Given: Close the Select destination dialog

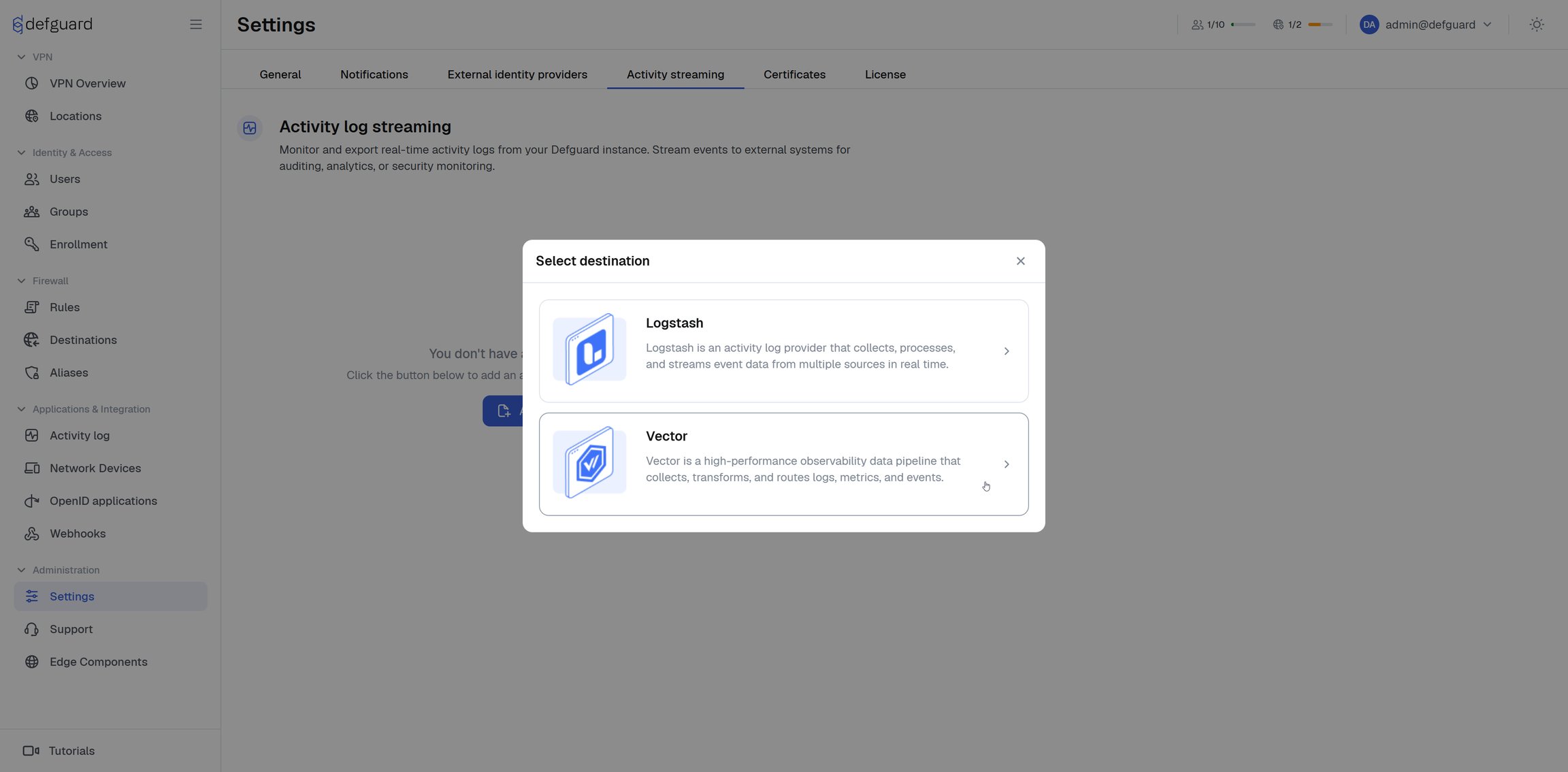Looking at the screenshot, I should tap(1020, 261).
